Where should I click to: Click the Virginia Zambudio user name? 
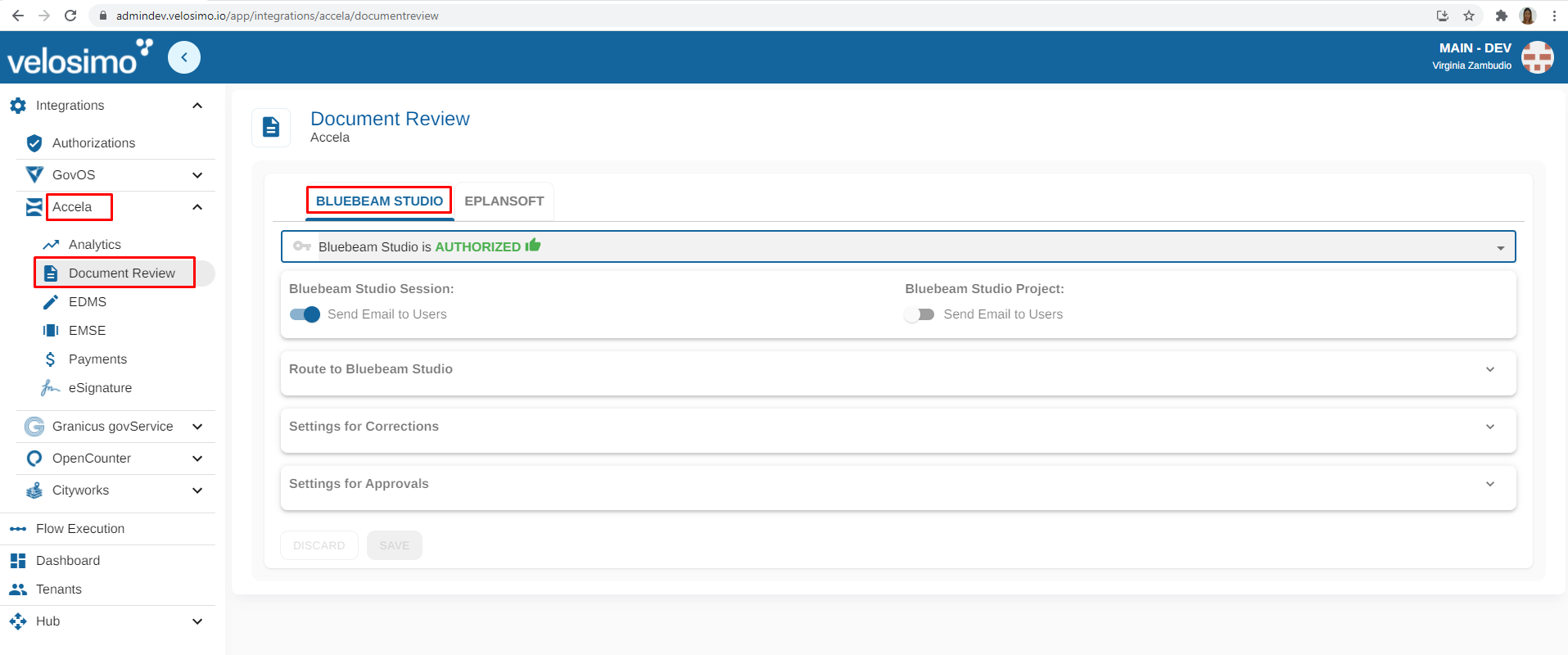click(1471, 65)
